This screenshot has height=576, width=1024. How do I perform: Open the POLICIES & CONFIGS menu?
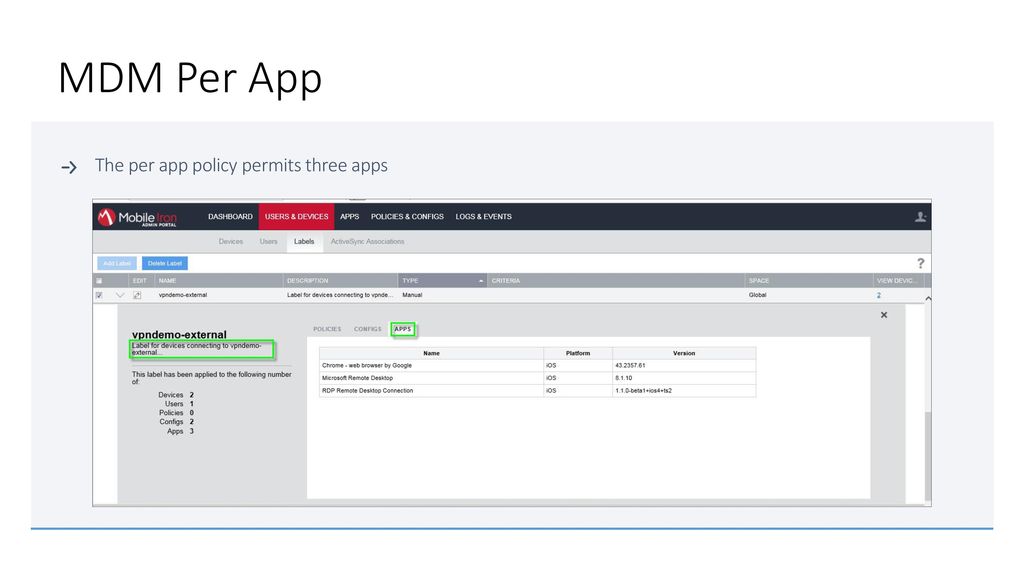coord(407,217)
